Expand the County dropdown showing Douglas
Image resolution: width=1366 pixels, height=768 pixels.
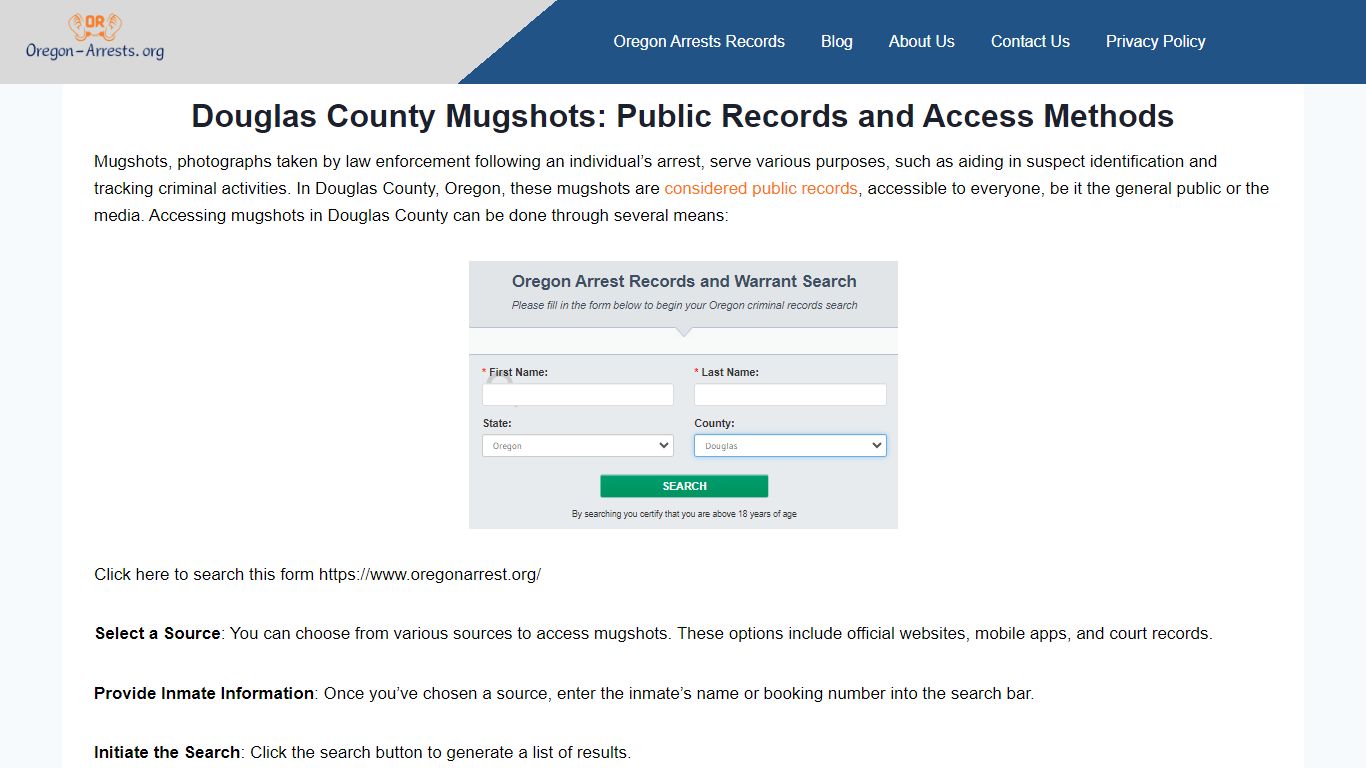(x=790, y=446)
